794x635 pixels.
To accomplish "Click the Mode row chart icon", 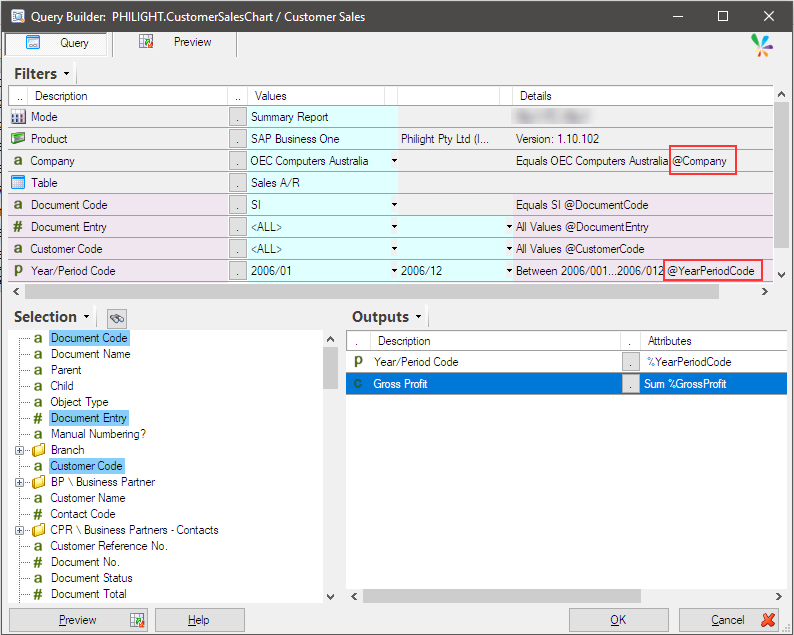I will pyautogui.click(x=18, y=117).
